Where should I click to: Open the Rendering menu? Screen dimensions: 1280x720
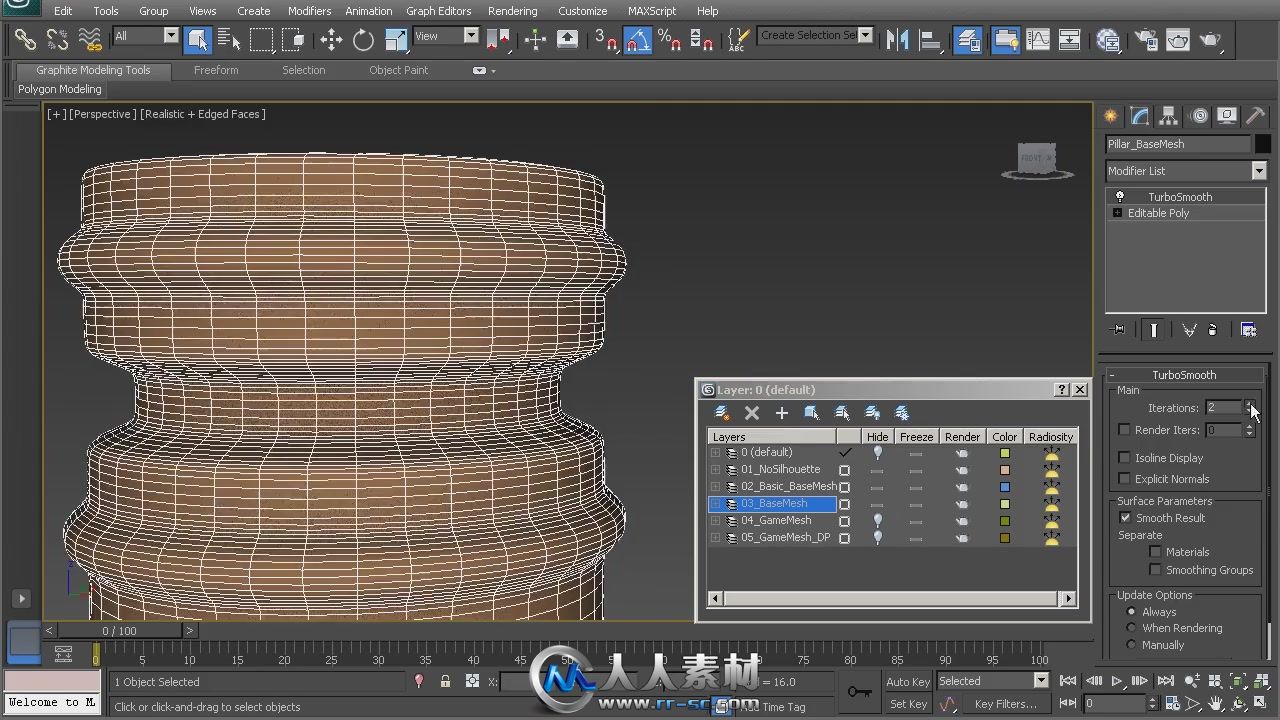click(512, 11)
